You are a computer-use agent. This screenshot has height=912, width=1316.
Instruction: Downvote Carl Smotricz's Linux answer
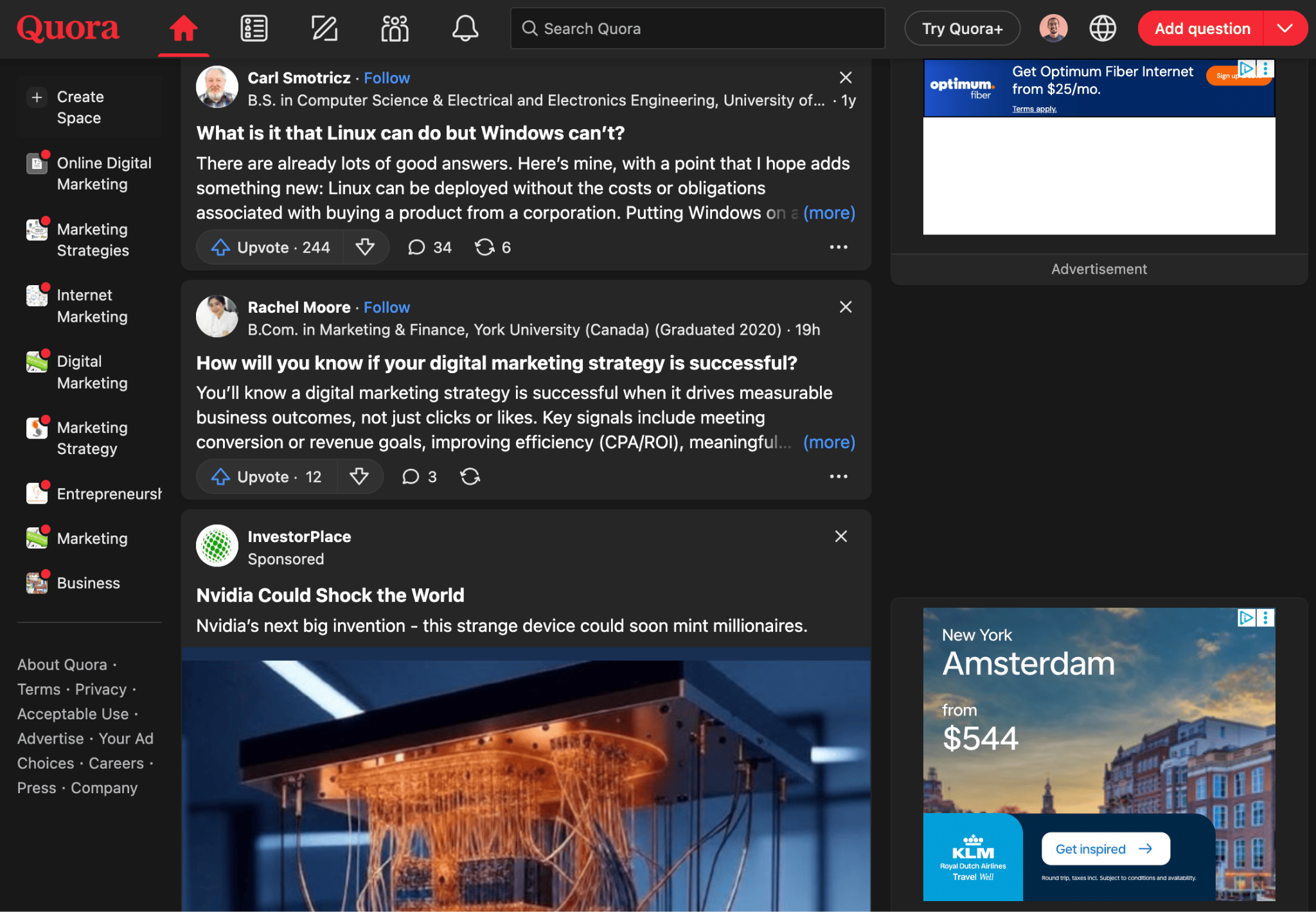(365, 247)
